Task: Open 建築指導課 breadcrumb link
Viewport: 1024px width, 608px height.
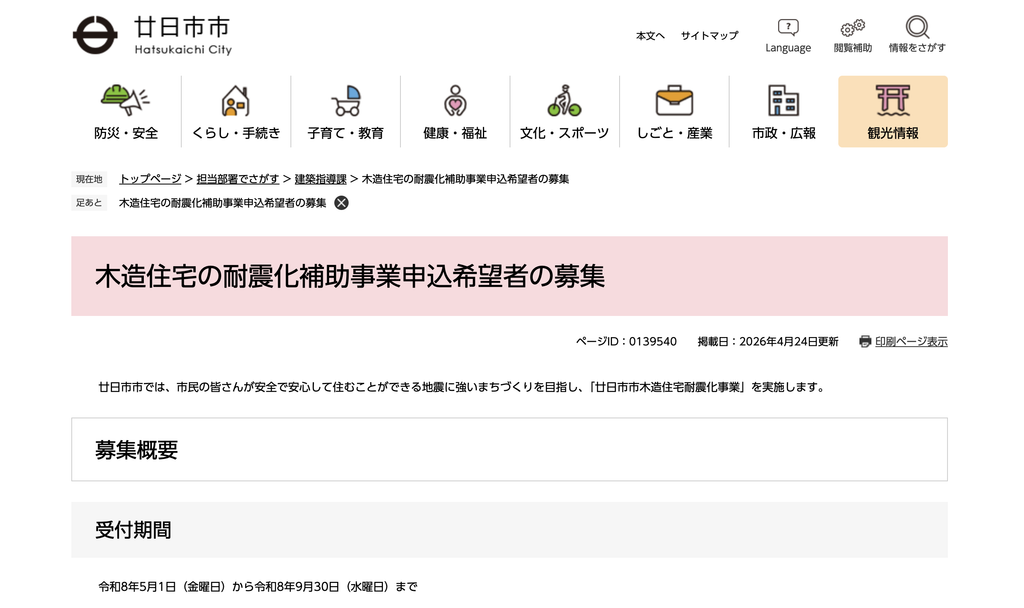Action: tap(321, 179)
